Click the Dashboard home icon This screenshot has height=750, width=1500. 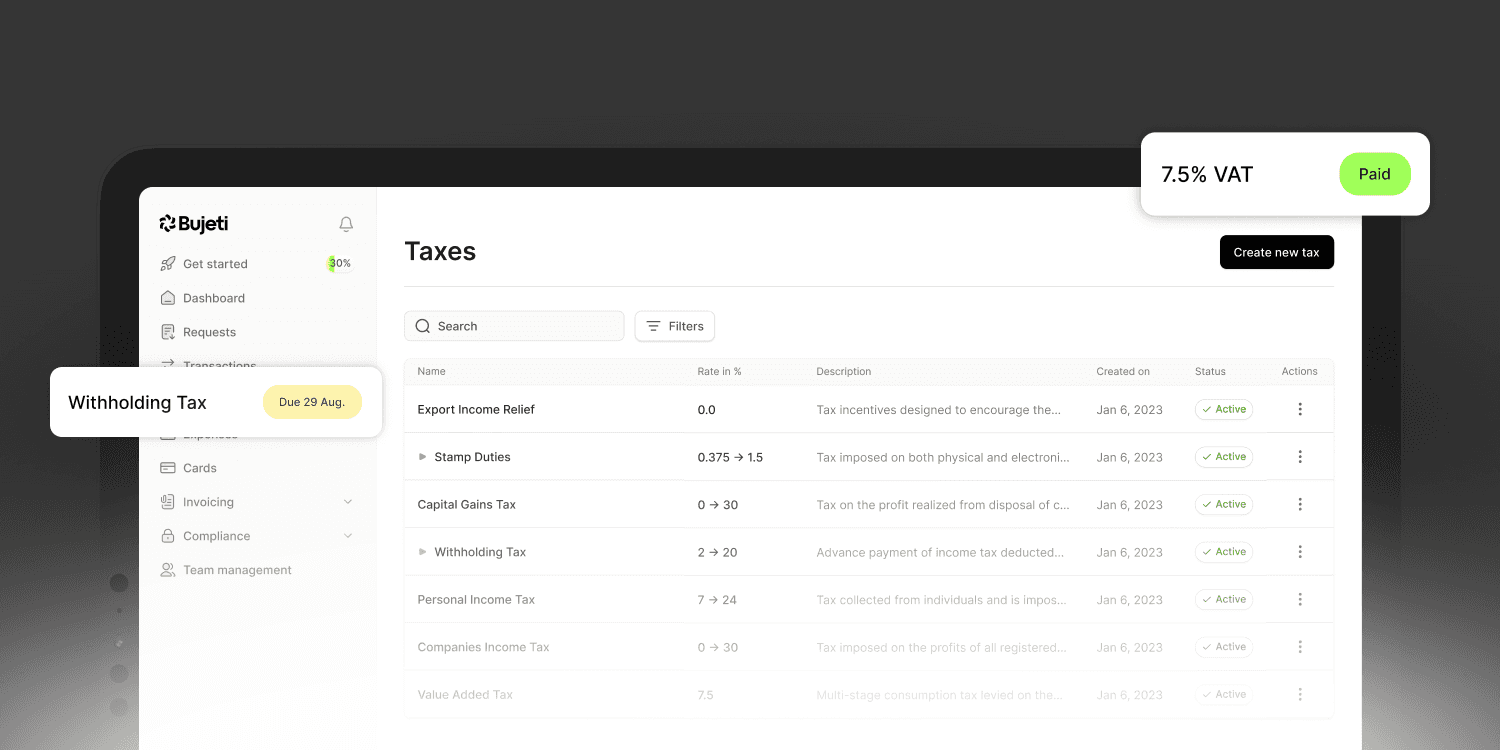coord(168,298)
